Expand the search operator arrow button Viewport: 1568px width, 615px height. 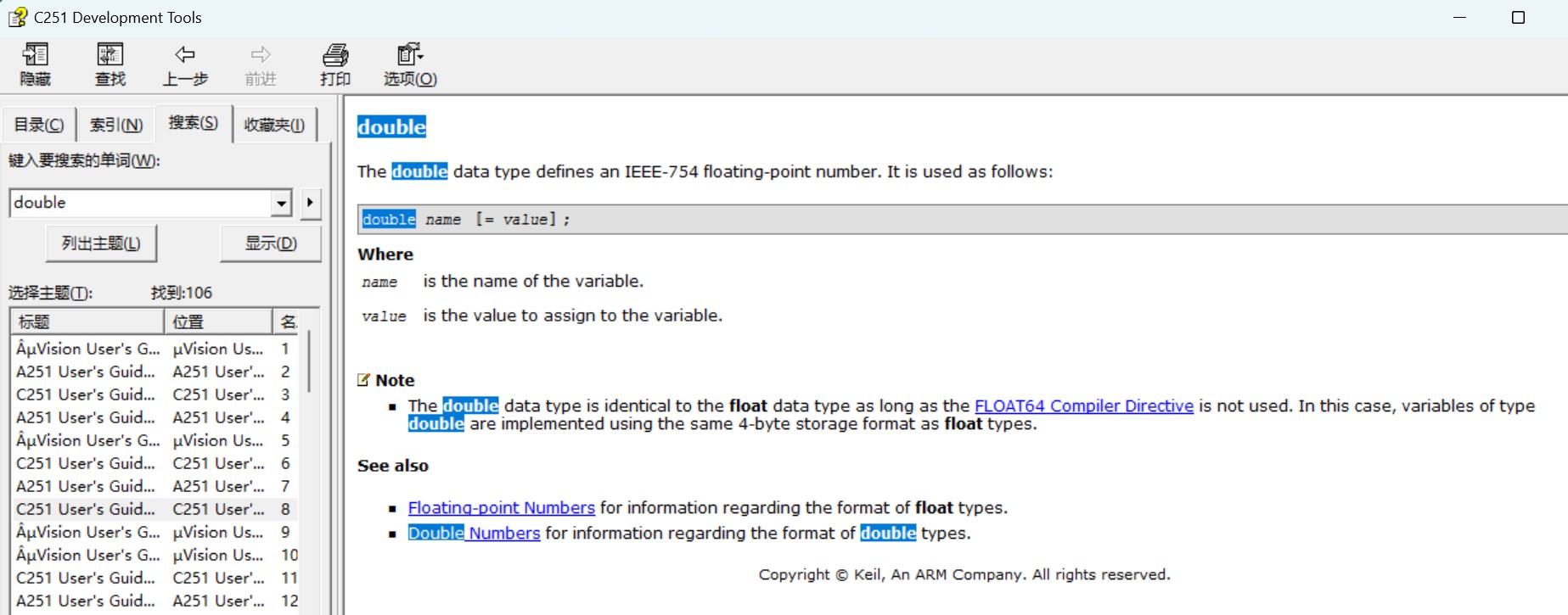click(310, 203)
